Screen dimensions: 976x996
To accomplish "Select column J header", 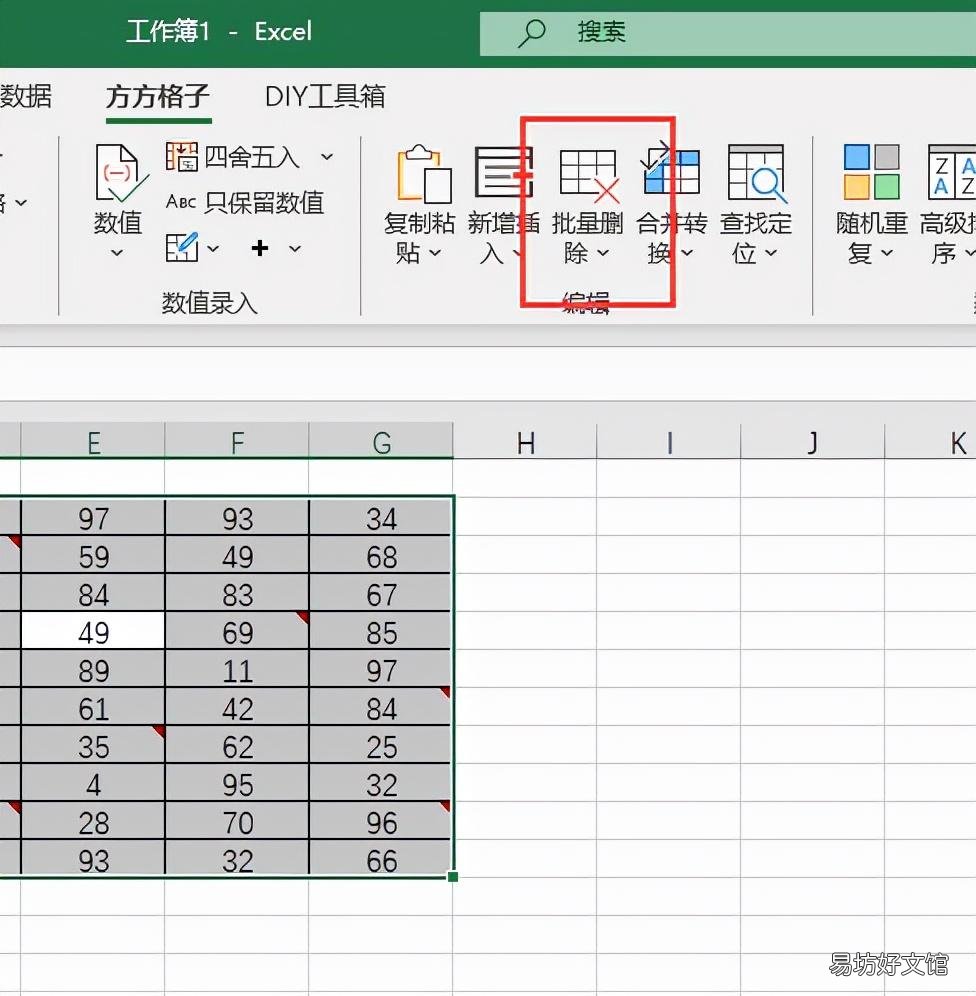I will click(813, 441).
